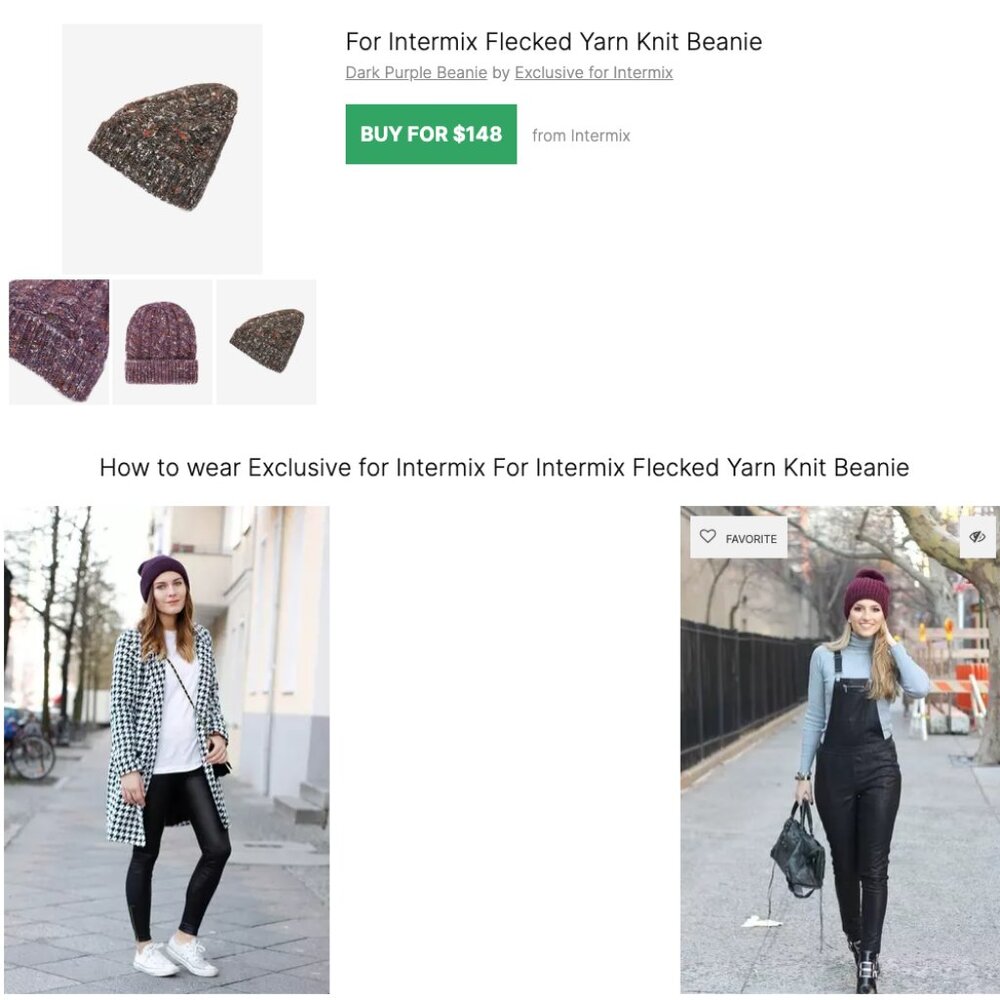This screenshot has width=1000, height=1000.
Task: Click the 'How to wear' section heading
Action: coord(504,467)
